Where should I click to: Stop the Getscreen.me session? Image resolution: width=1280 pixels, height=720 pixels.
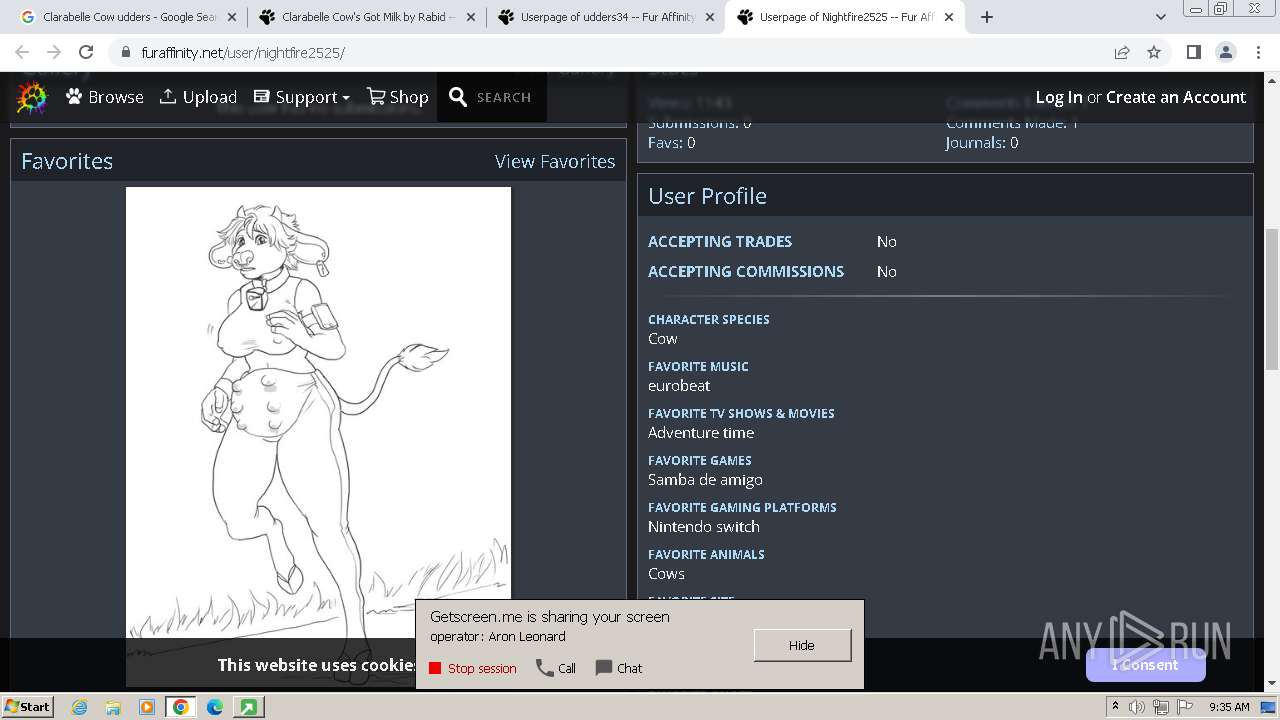(473, 668)
